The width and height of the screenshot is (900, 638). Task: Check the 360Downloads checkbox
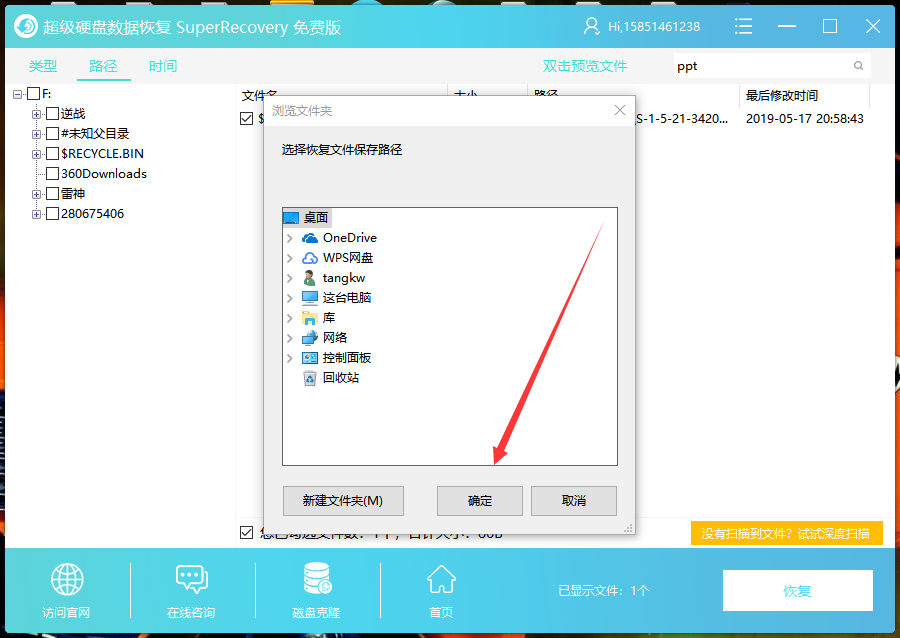tap(52, 173)
